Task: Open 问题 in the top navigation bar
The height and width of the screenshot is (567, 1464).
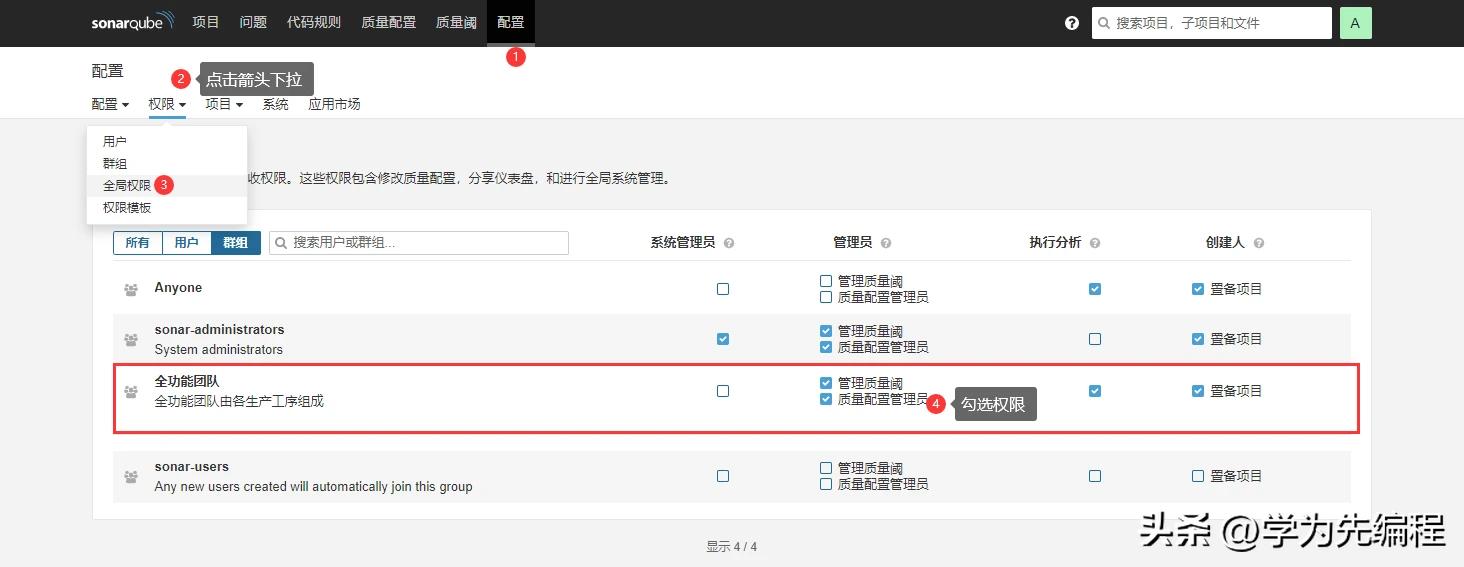Action: 253,23
